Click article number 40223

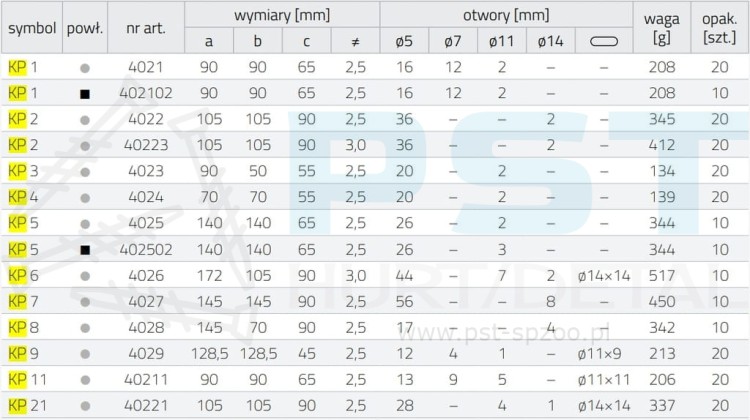(146, 145)
